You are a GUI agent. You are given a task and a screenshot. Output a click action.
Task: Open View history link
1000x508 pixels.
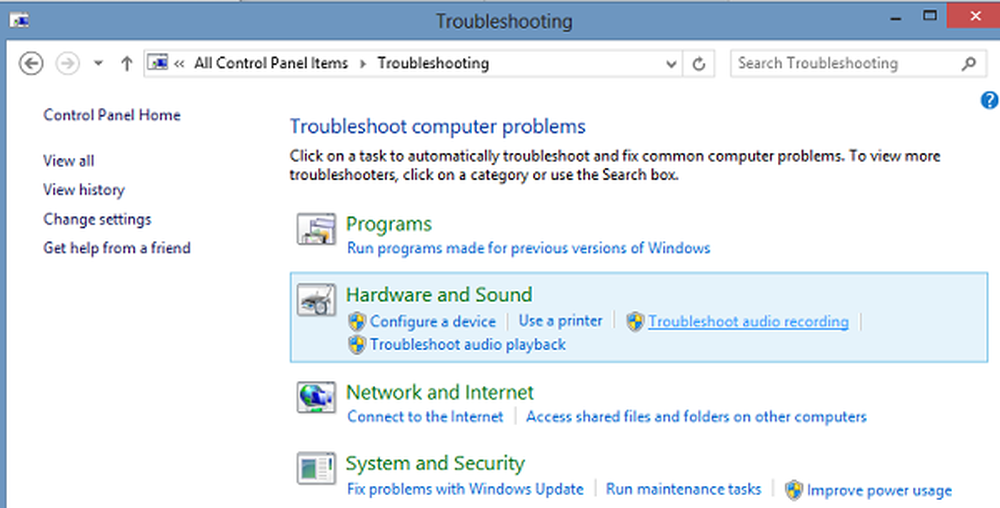click(x=84, y=190)
